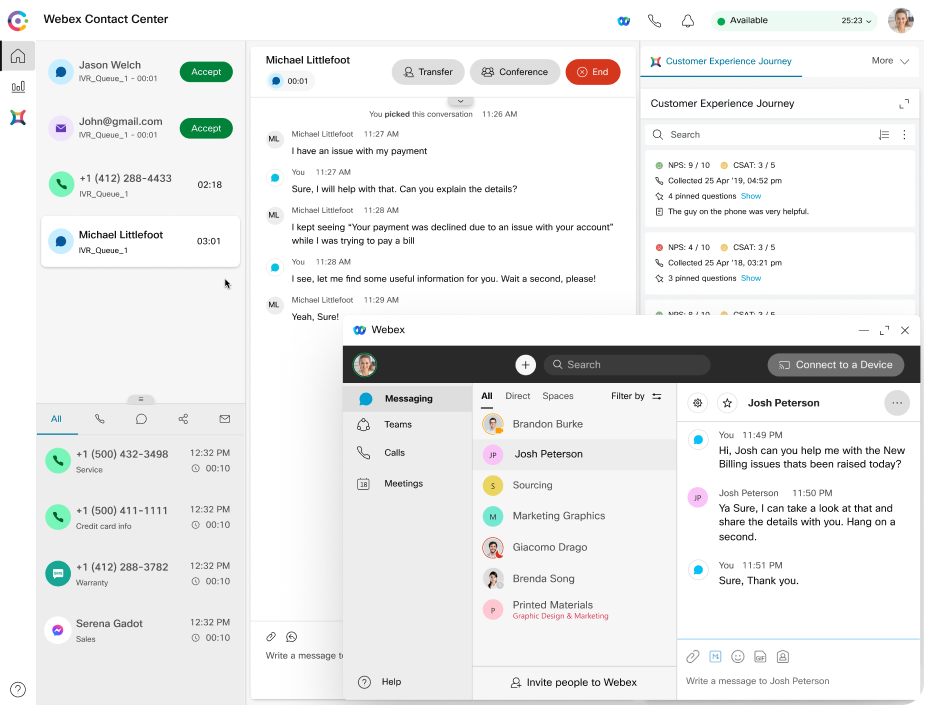This screenshot has height=706, width=925.
Task: Open the Sourcing space
Action: coord(574,485)
